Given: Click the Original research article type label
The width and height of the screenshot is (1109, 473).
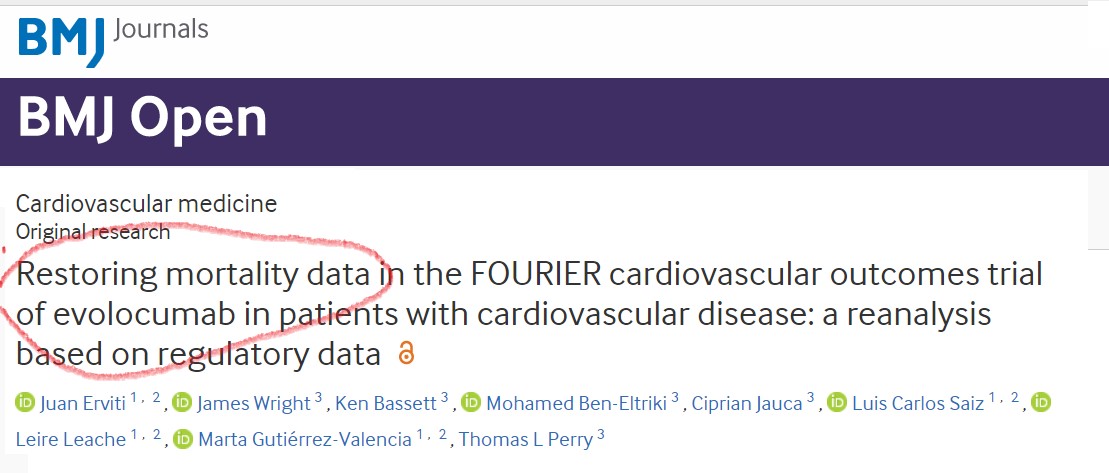Looking at the screenshot, I should coord(93,232).
